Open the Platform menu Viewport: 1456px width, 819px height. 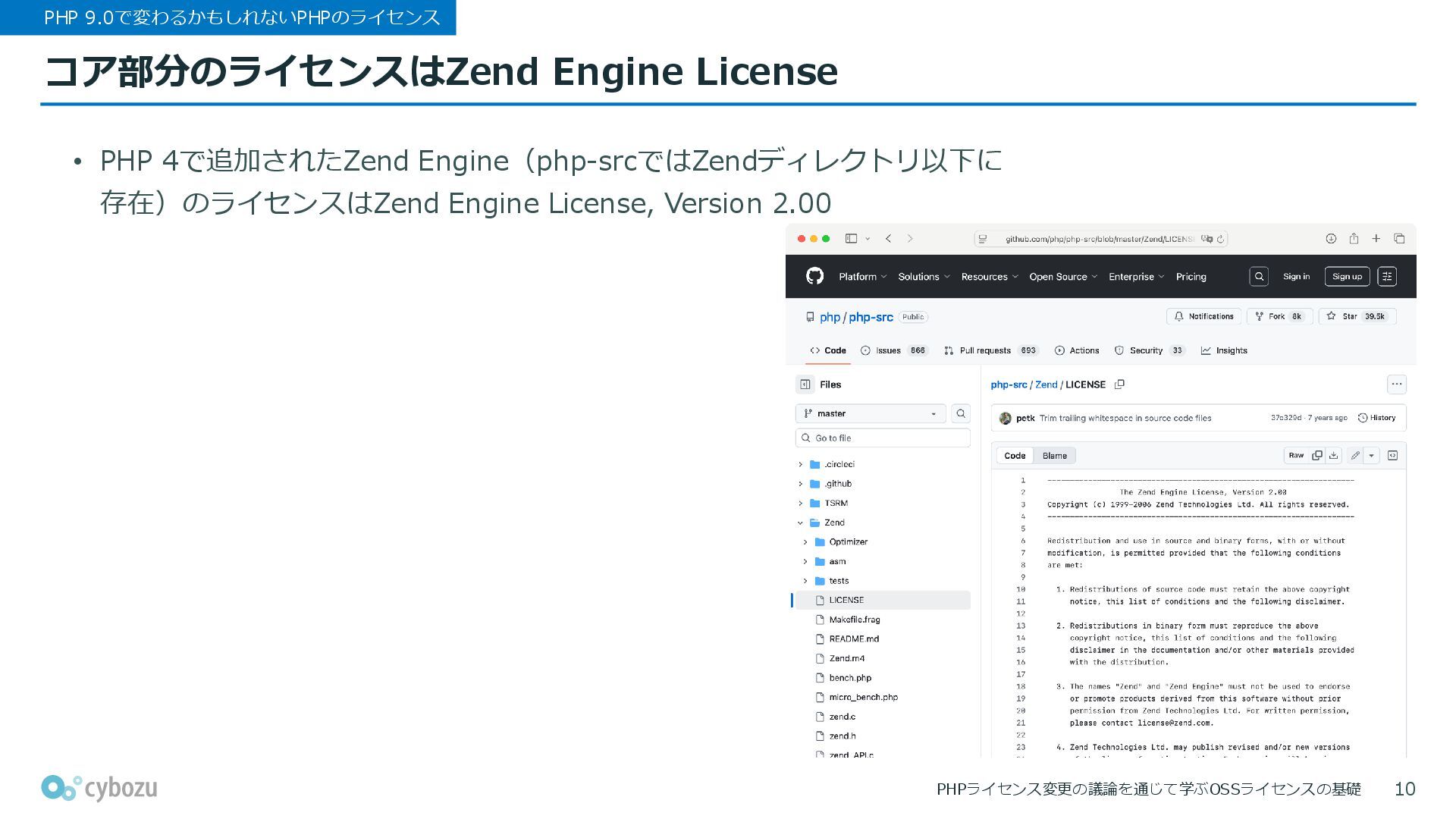pos(862,277)
